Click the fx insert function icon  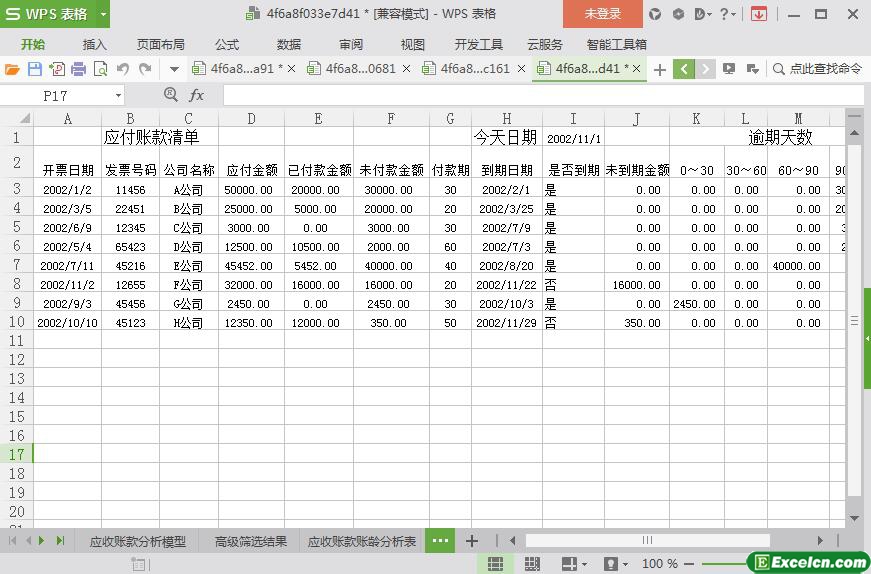click(196, 96)
